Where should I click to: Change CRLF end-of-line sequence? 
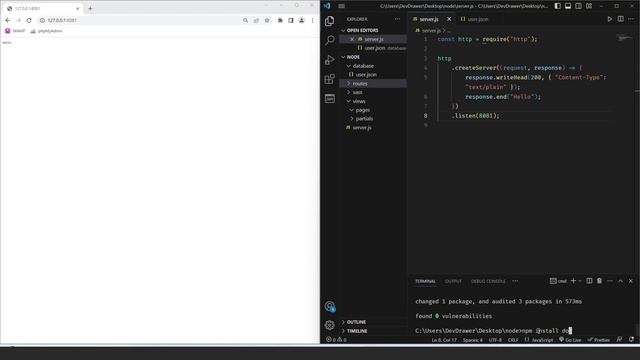click(x=513, y=340)
